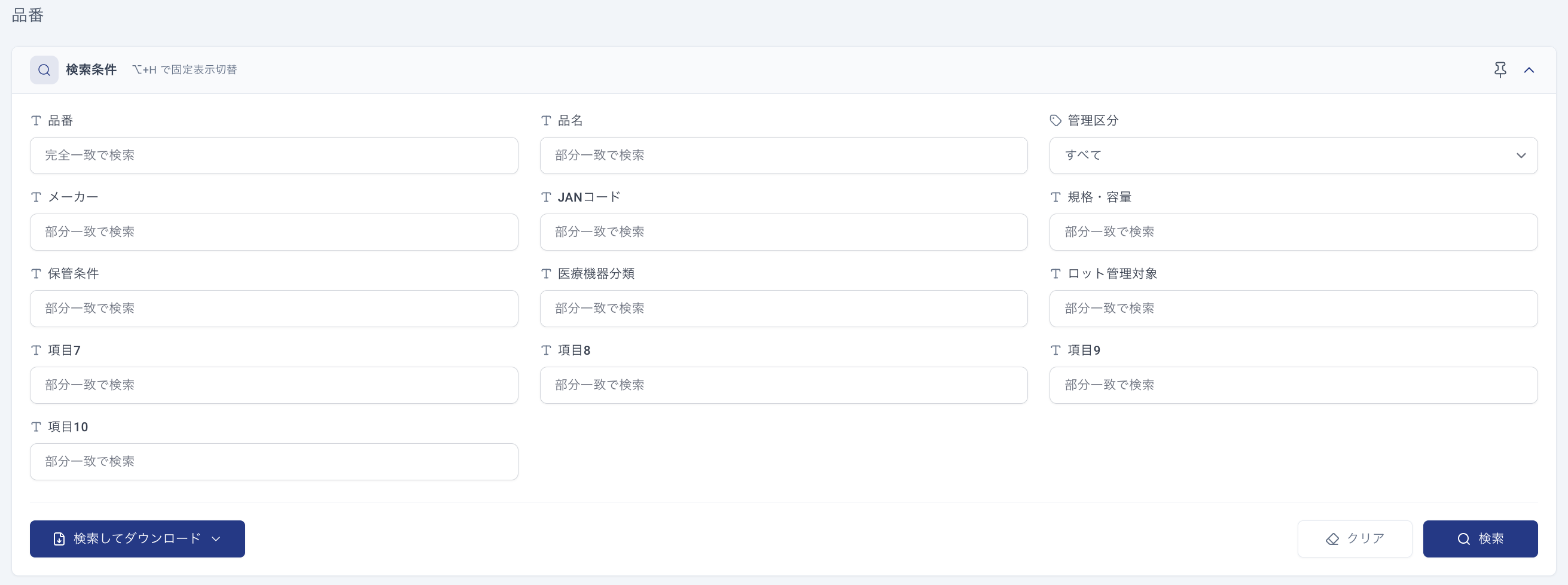The image size is (1568, 585).
Task: Click the クリア button
Action: [x=1355, y=539]
